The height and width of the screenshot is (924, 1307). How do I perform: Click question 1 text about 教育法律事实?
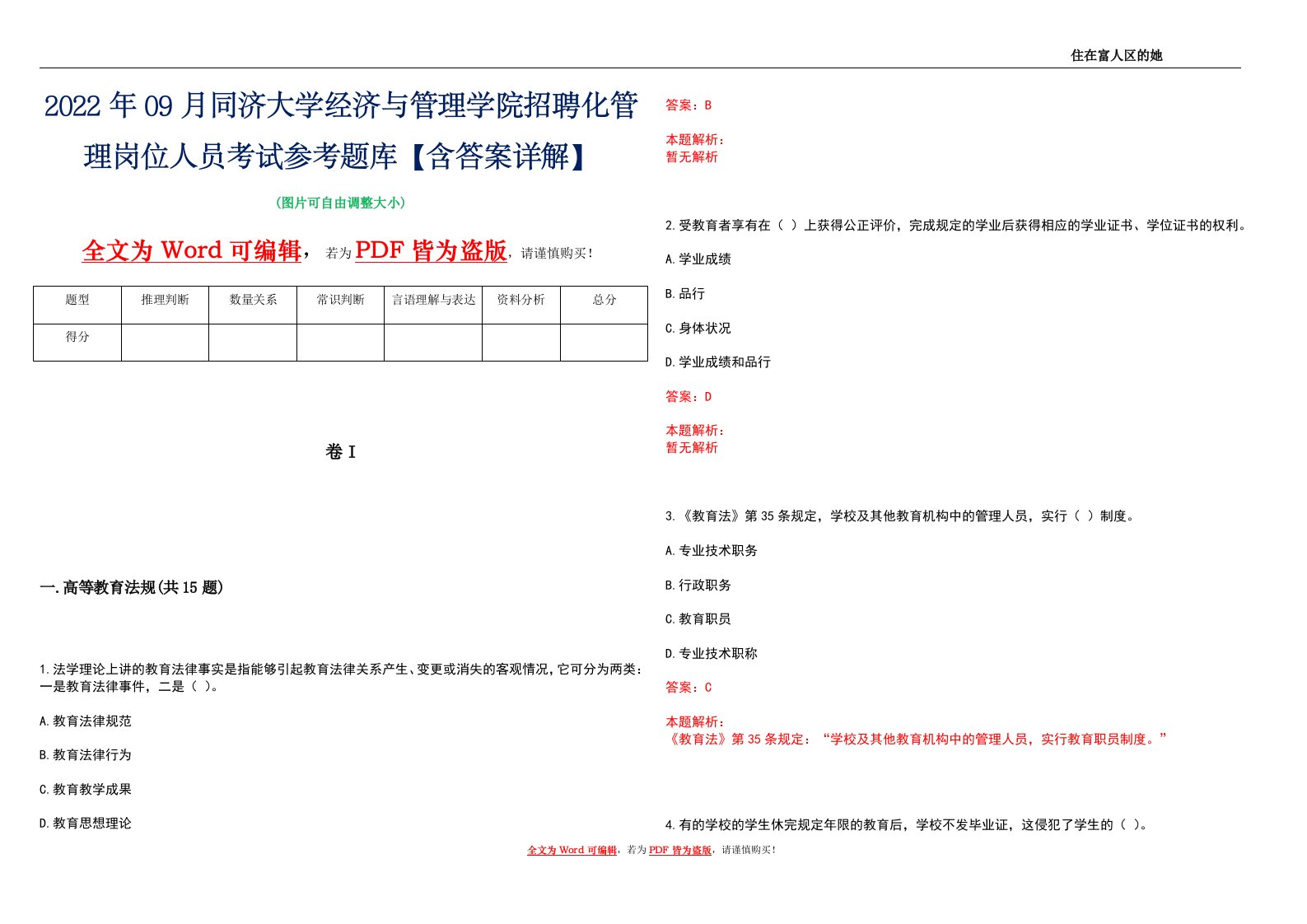click(x=341, y=678)
